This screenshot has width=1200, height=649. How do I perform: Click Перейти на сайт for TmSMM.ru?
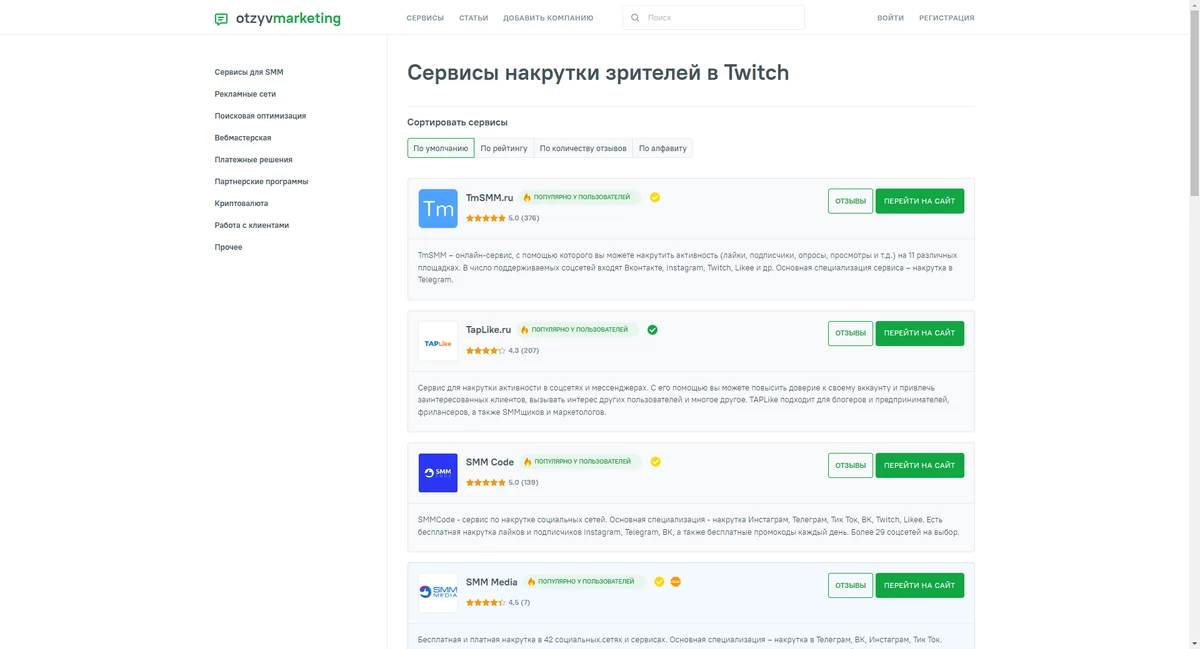click(920, 201)
